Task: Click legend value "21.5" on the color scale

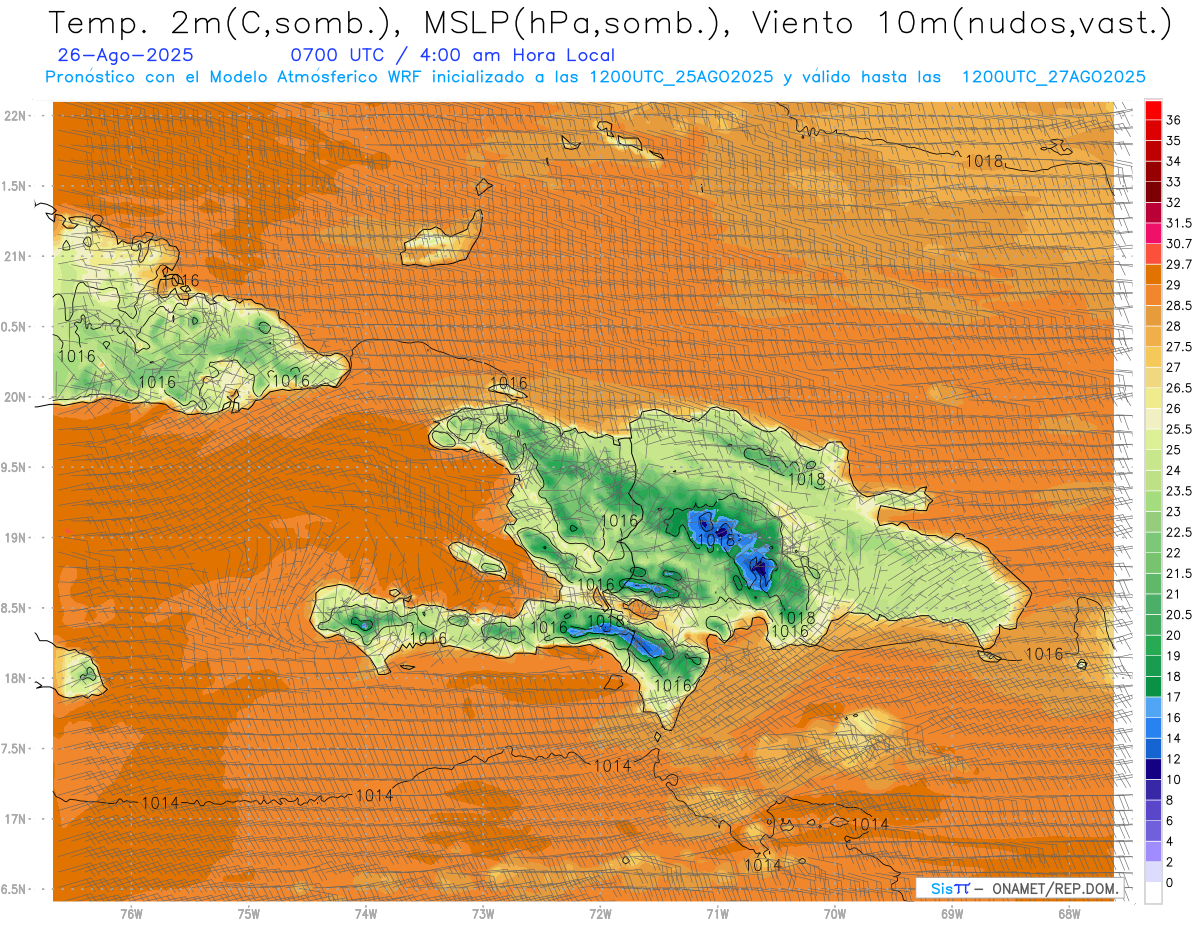Action: coord(1179,574)
